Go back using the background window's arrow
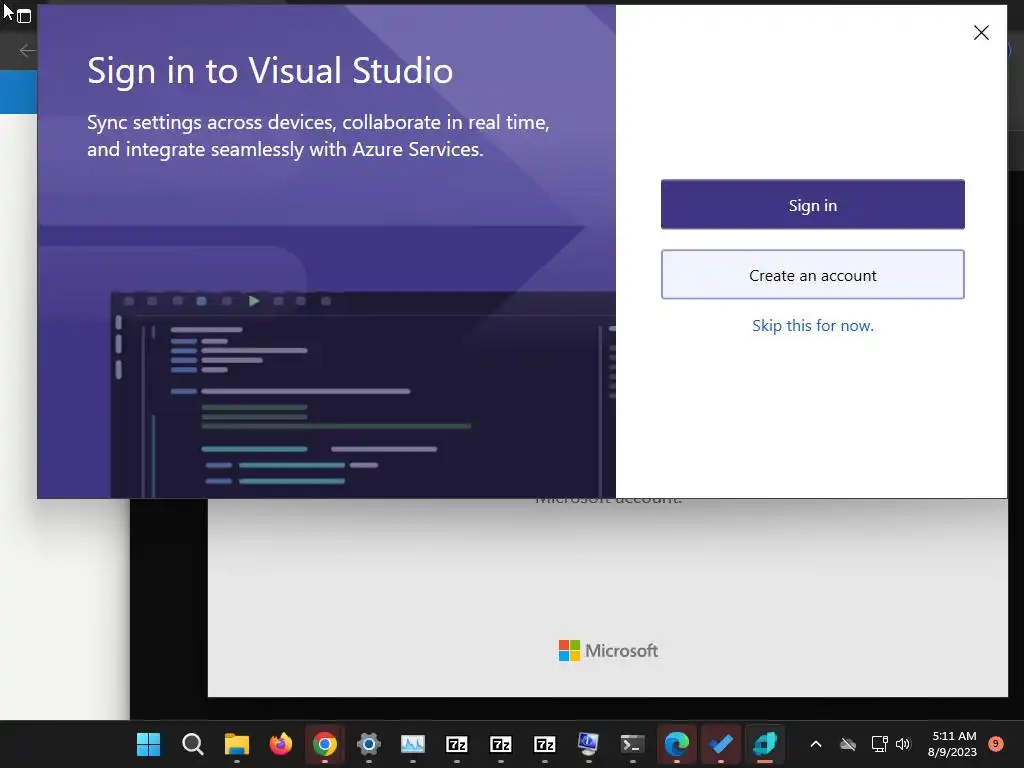The height and width of the screenshot is (768, 1024). pos(27,50)
